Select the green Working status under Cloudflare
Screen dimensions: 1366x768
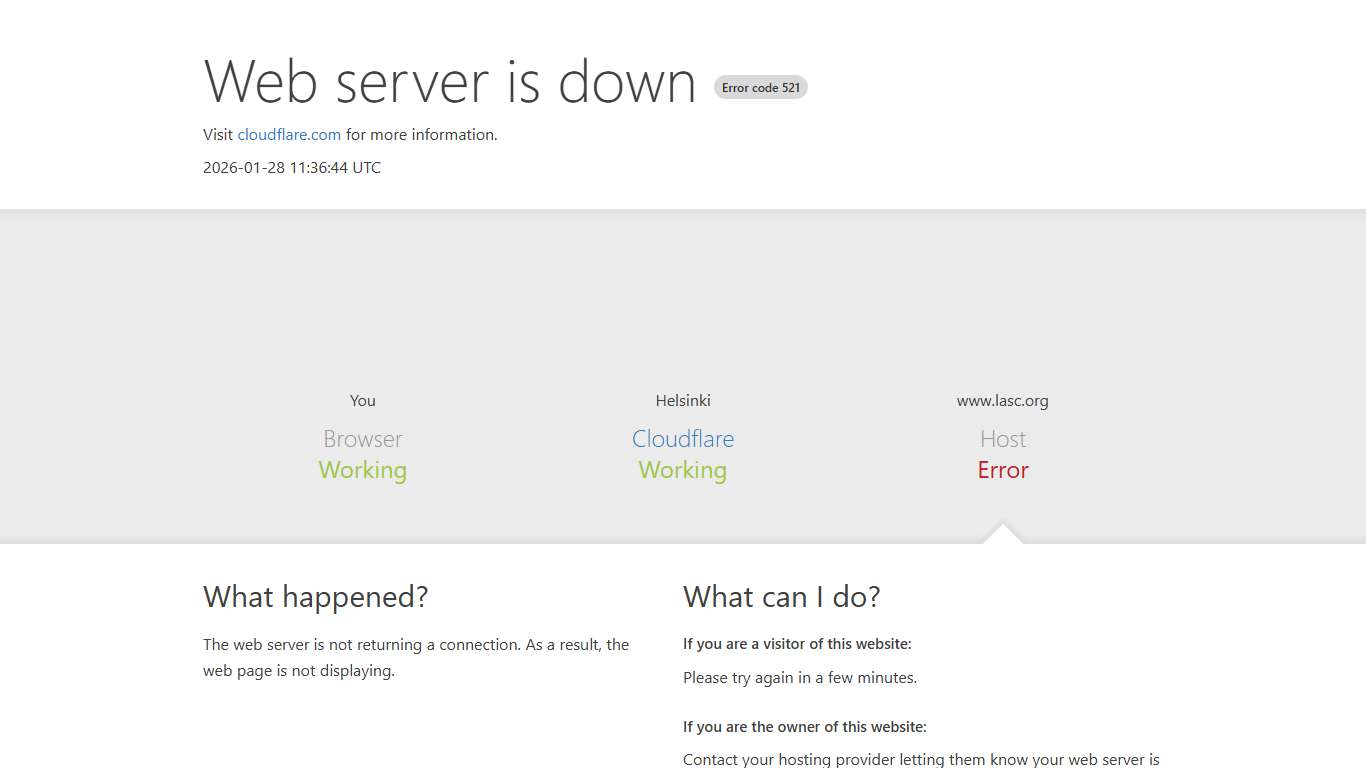point(683,470)
